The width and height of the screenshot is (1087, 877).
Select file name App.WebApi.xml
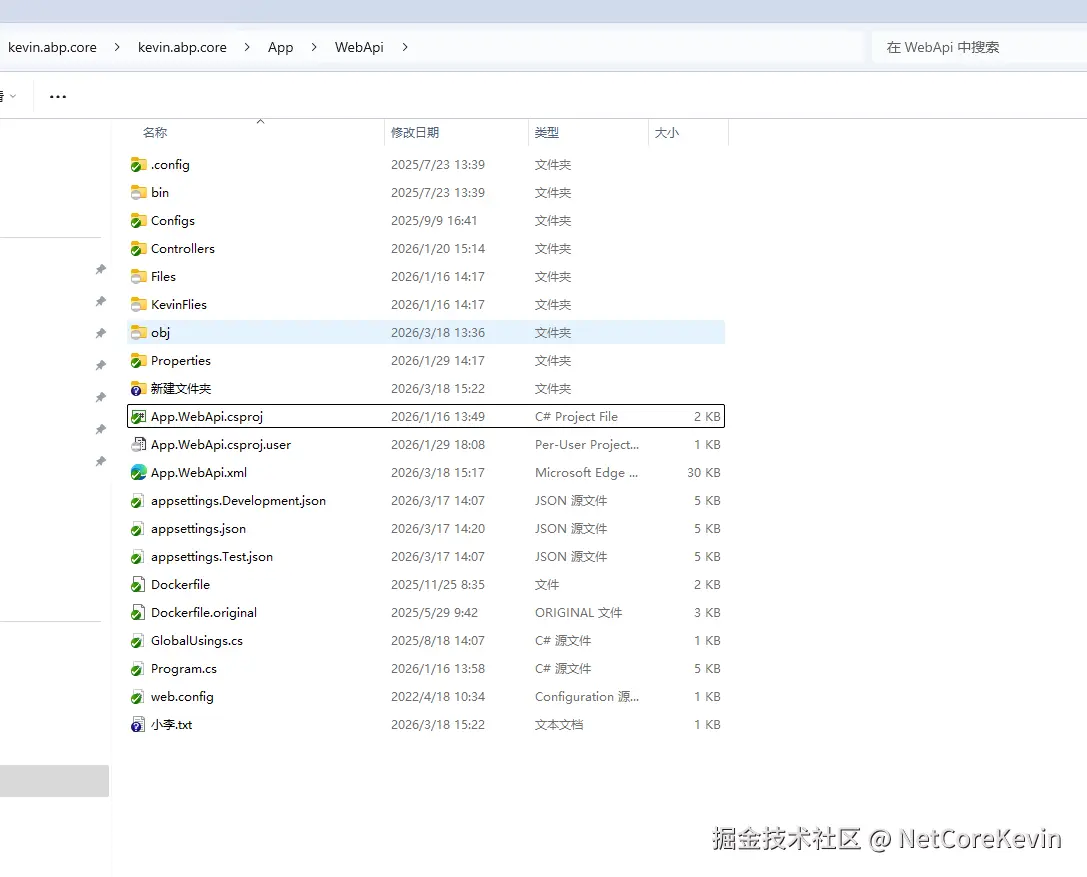[199, 473]
